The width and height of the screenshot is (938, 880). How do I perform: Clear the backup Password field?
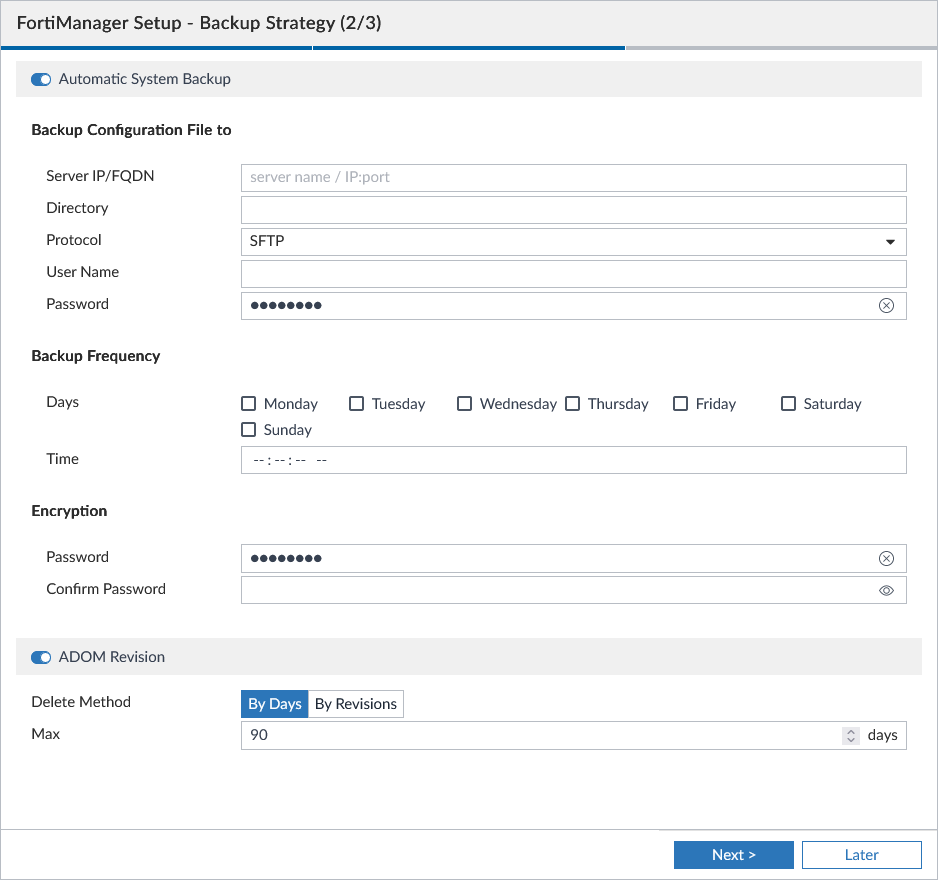pos(886,305)
